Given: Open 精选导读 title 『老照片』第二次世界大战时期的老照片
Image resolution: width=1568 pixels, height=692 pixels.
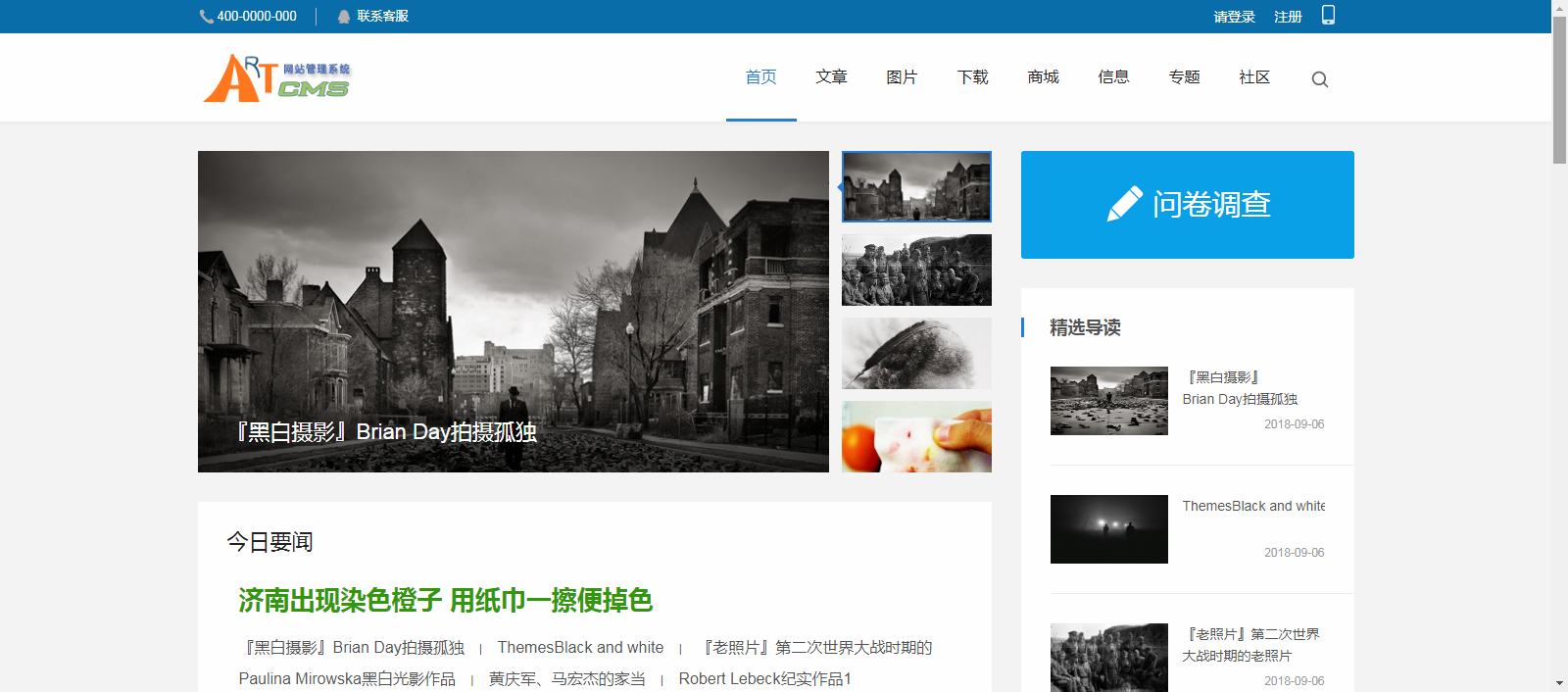Looking at the screenshot, I should 1250,645.
